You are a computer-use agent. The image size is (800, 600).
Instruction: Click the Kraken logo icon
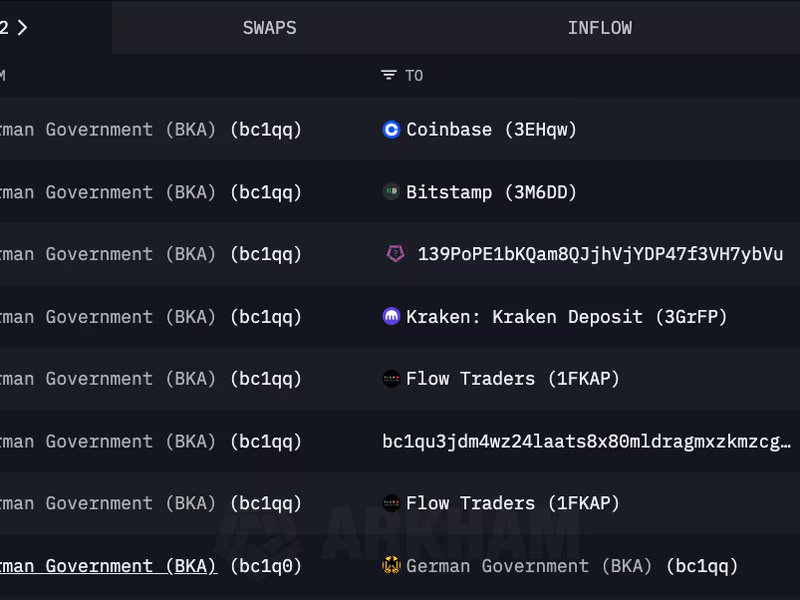click(391, 317)
